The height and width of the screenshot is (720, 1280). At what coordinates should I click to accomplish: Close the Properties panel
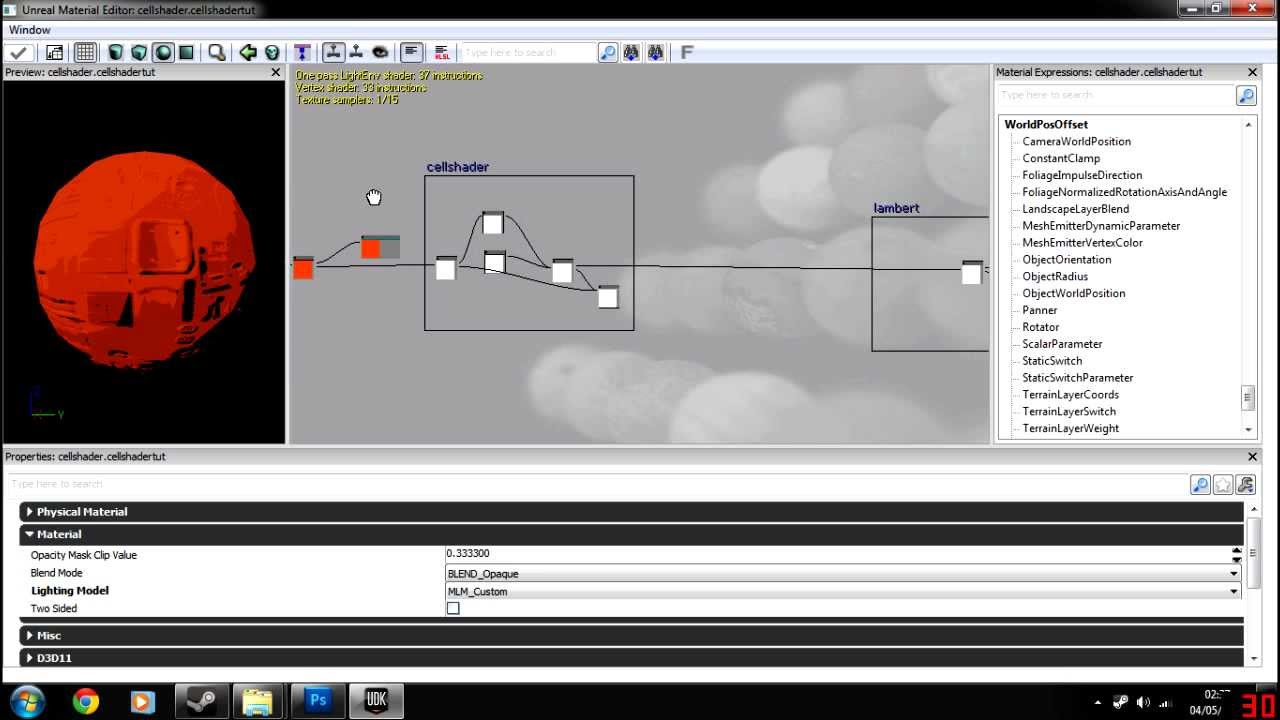click(1252, 456)
